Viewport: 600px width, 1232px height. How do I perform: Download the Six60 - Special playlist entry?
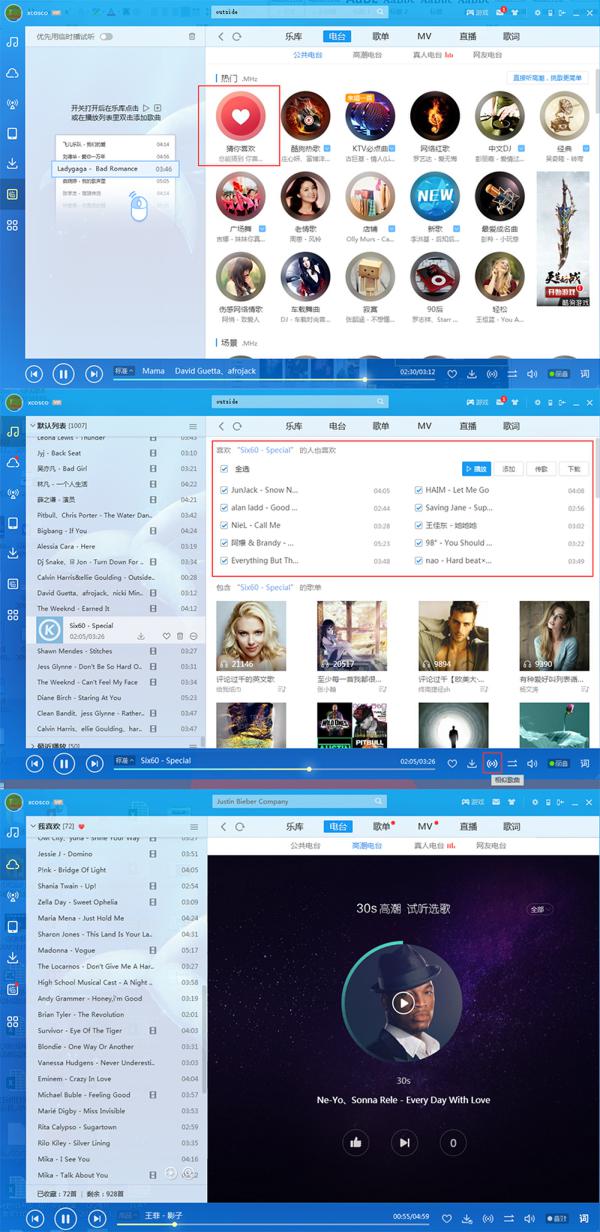tap(141, 636)
